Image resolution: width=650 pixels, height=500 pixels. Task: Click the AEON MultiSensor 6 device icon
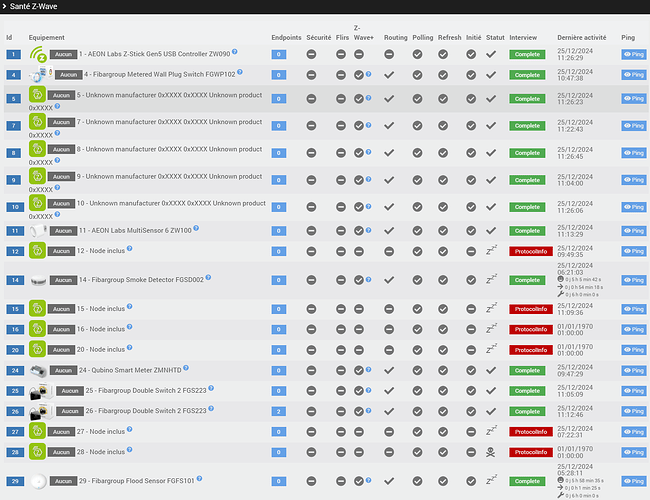click(x=38, y=230)
